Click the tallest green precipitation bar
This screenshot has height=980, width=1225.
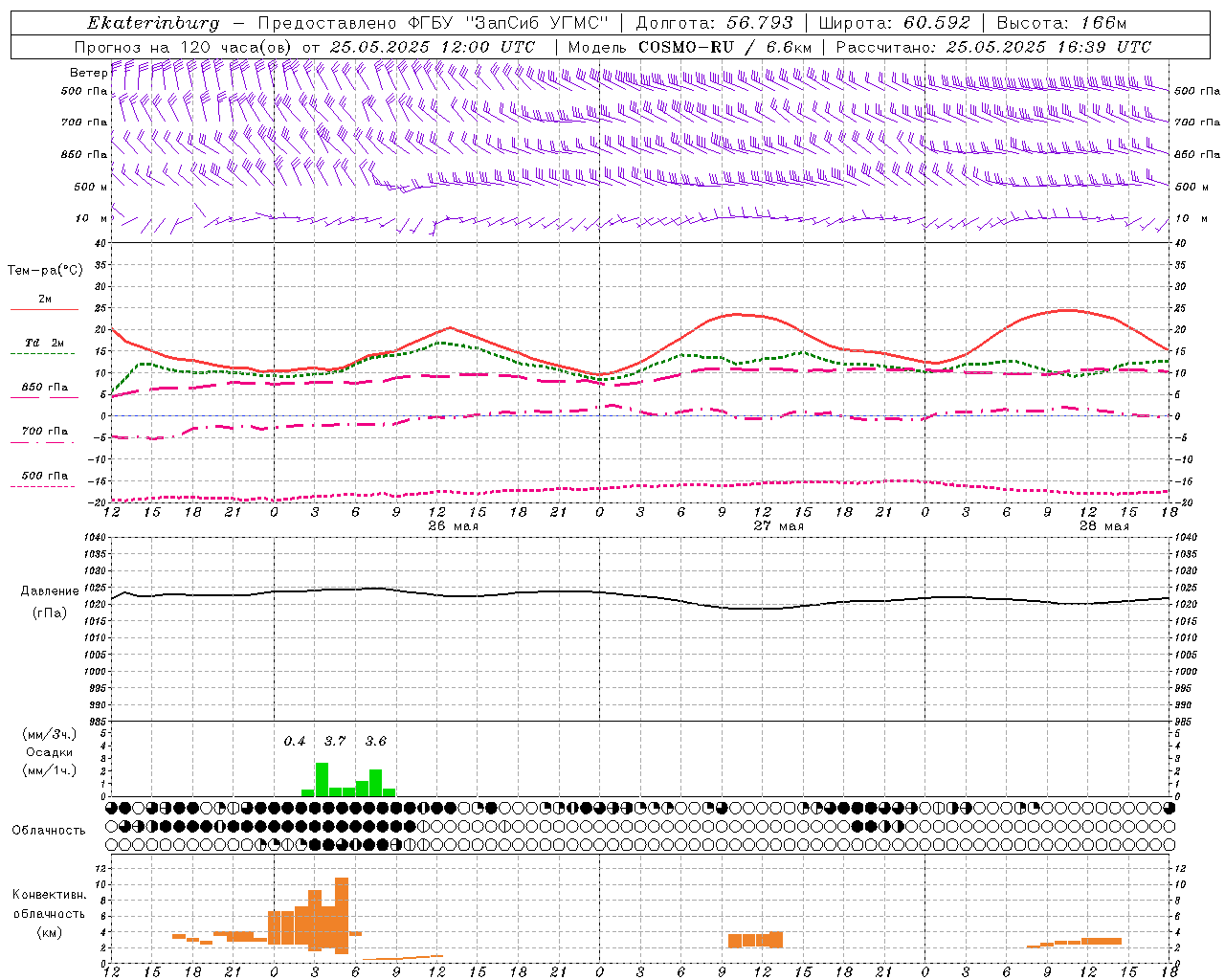(322, 779)
